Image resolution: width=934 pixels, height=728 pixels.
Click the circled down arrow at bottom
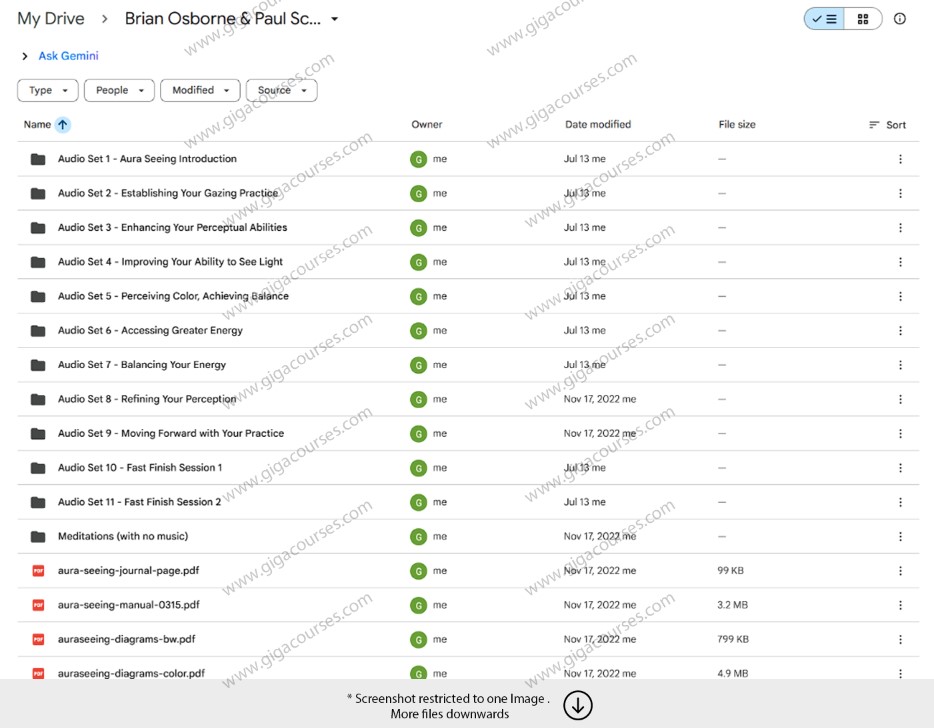click(x=578, y=705)
